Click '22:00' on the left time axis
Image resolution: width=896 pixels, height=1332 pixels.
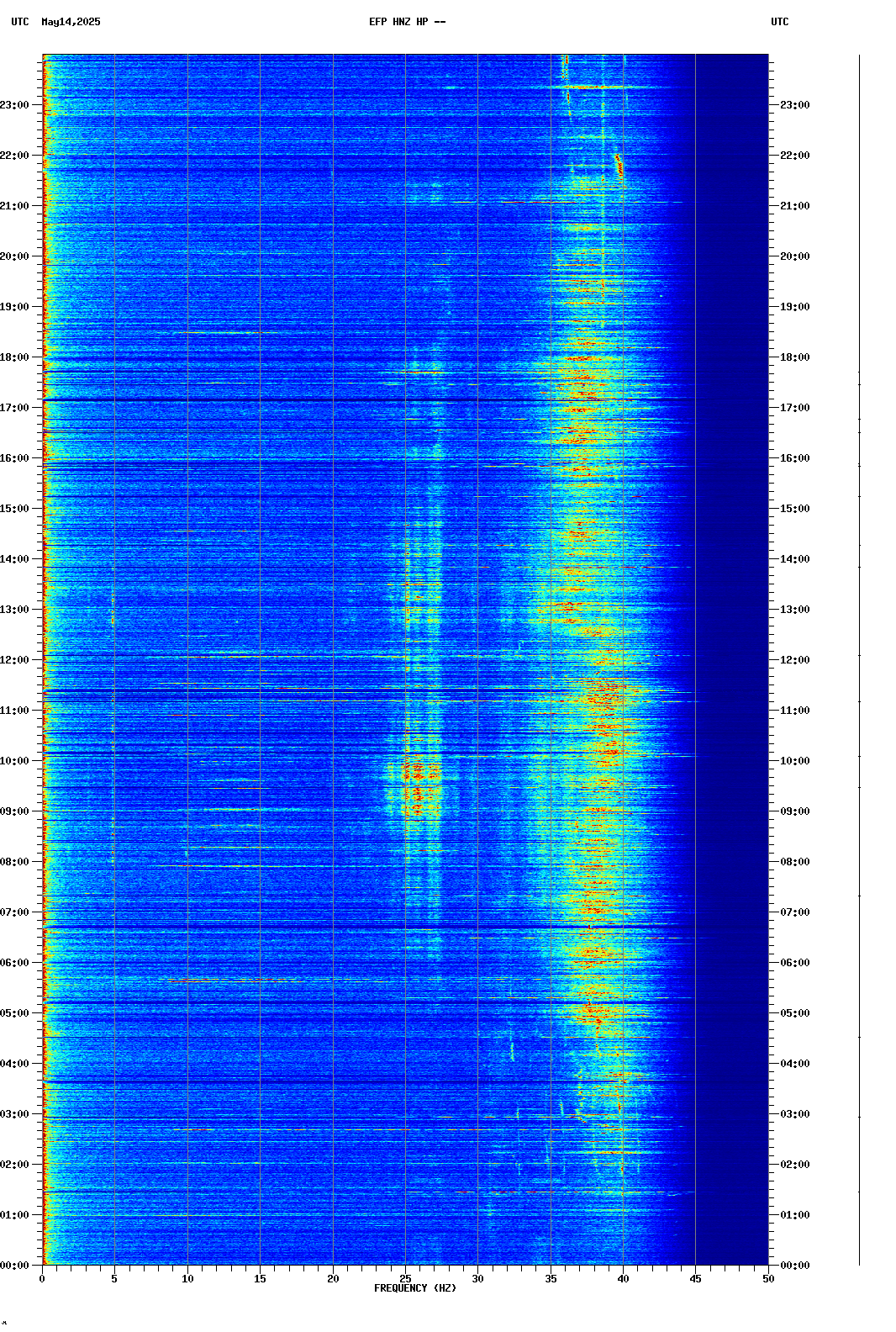[14, 156]
